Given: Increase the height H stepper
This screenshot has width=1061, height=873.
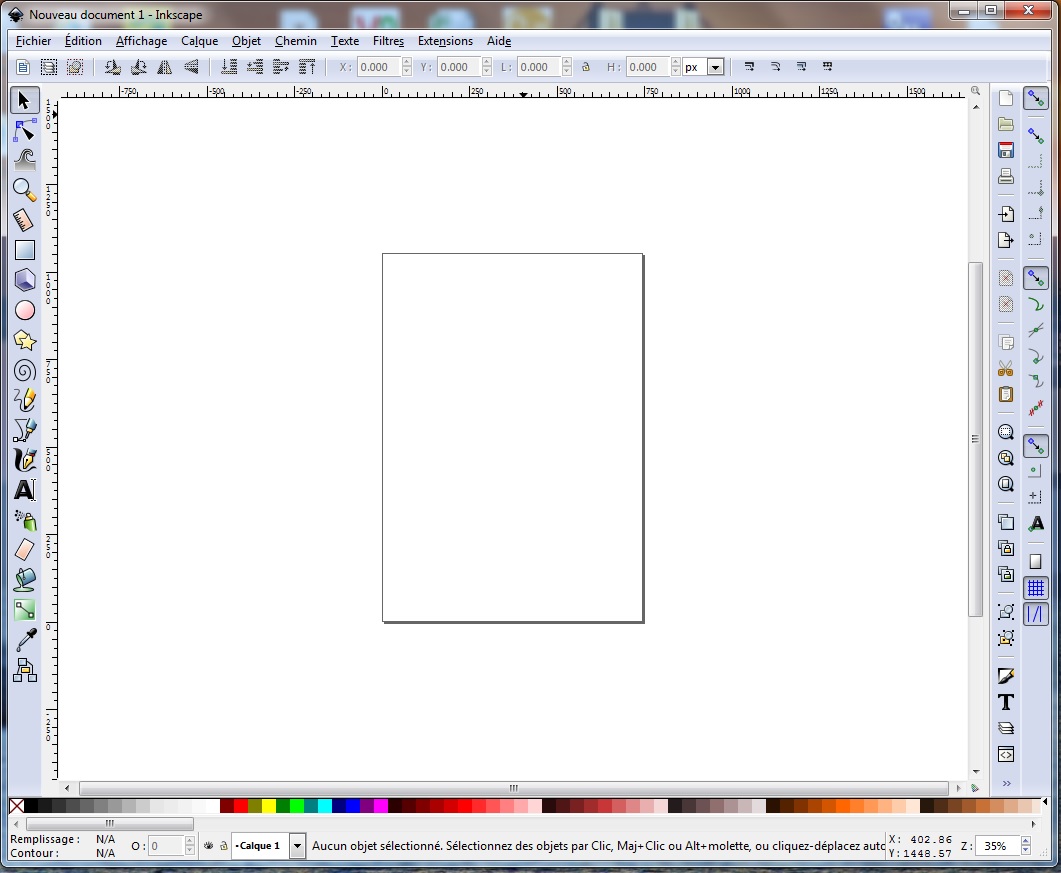Looking at the screenshot, I should (x=675, y=62).
